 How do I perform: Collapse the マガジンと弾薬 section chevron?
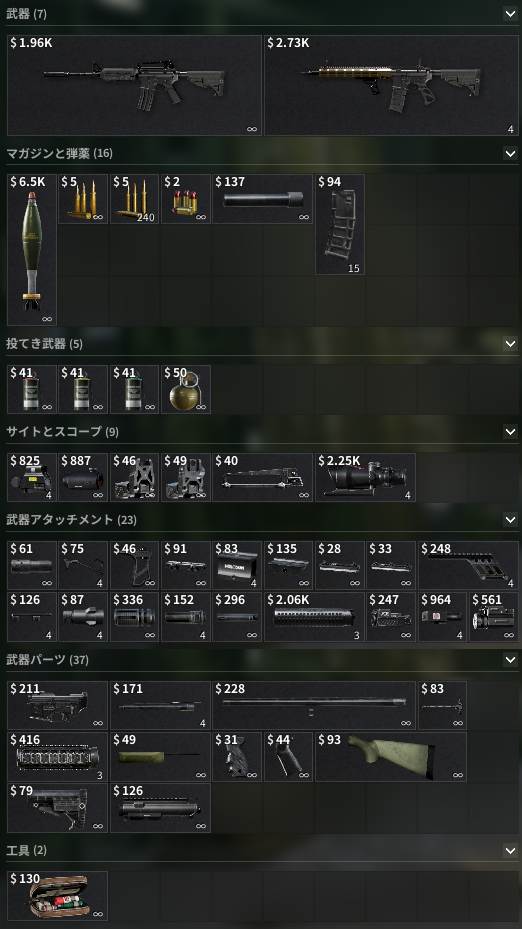(x=510, y=153)
